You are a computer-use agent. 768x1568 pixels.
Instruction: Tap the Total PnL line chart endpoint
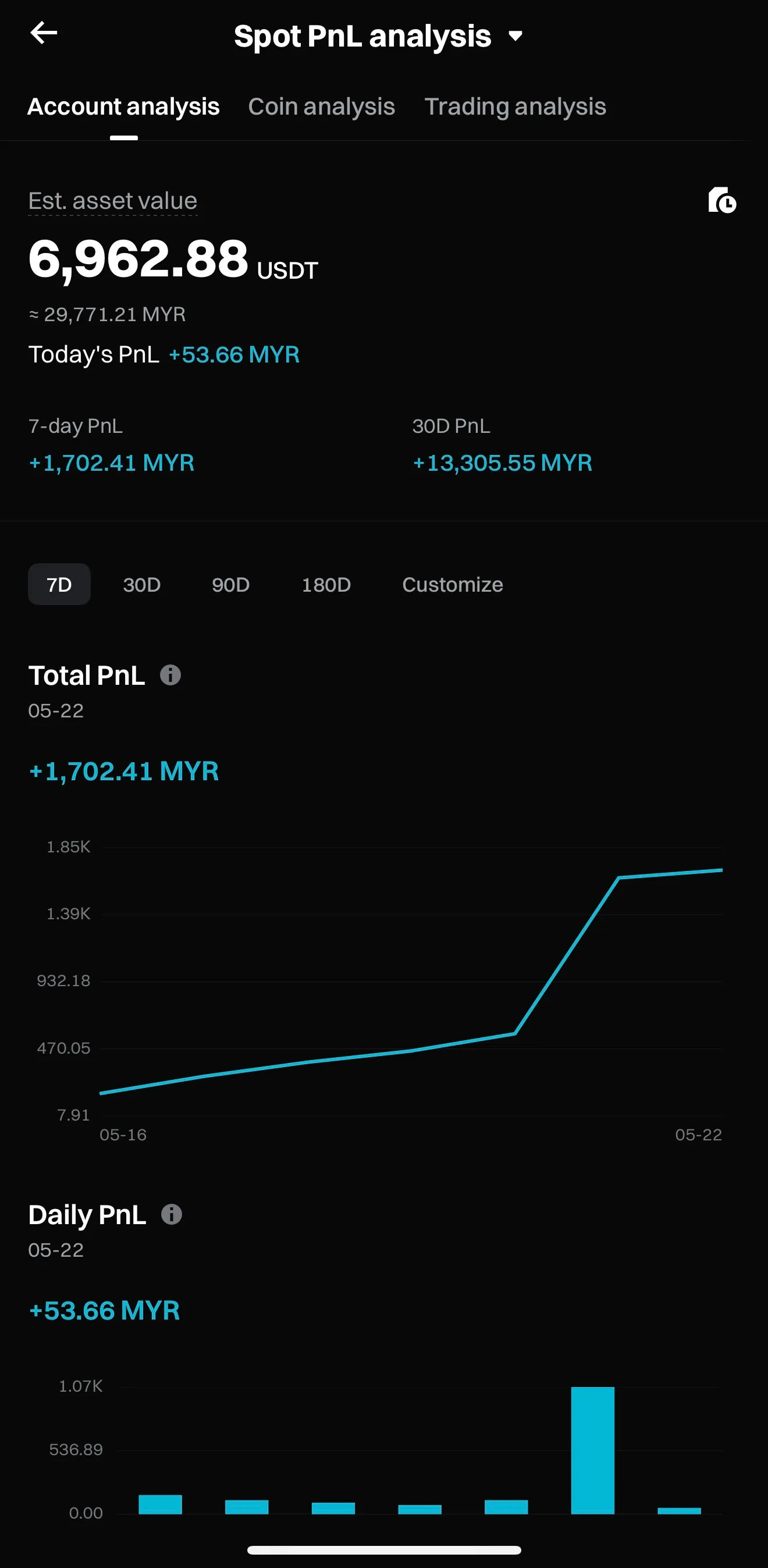point(721,870)
